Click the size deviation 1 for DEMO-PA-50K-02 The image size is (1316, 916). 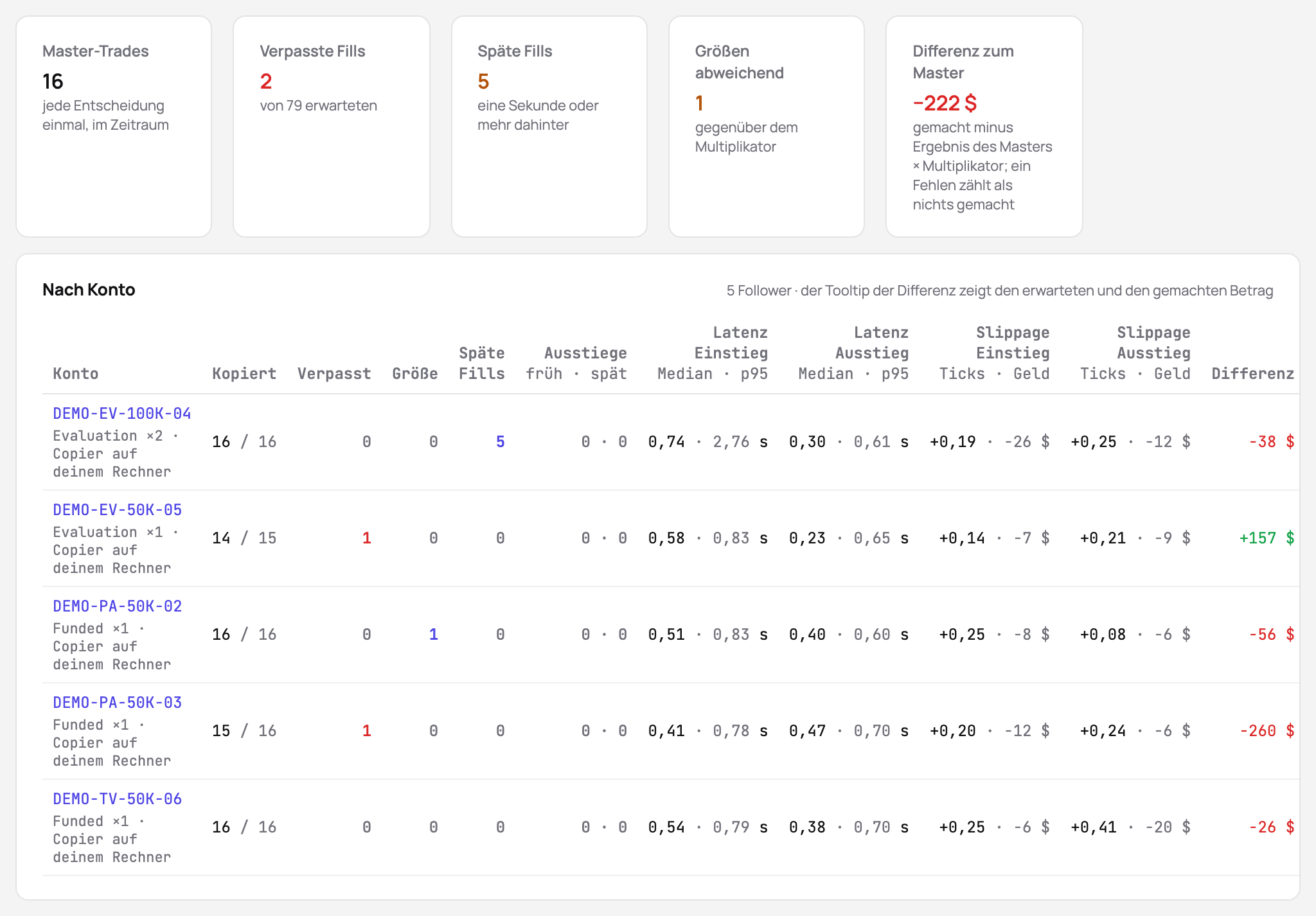click(434, 635)
